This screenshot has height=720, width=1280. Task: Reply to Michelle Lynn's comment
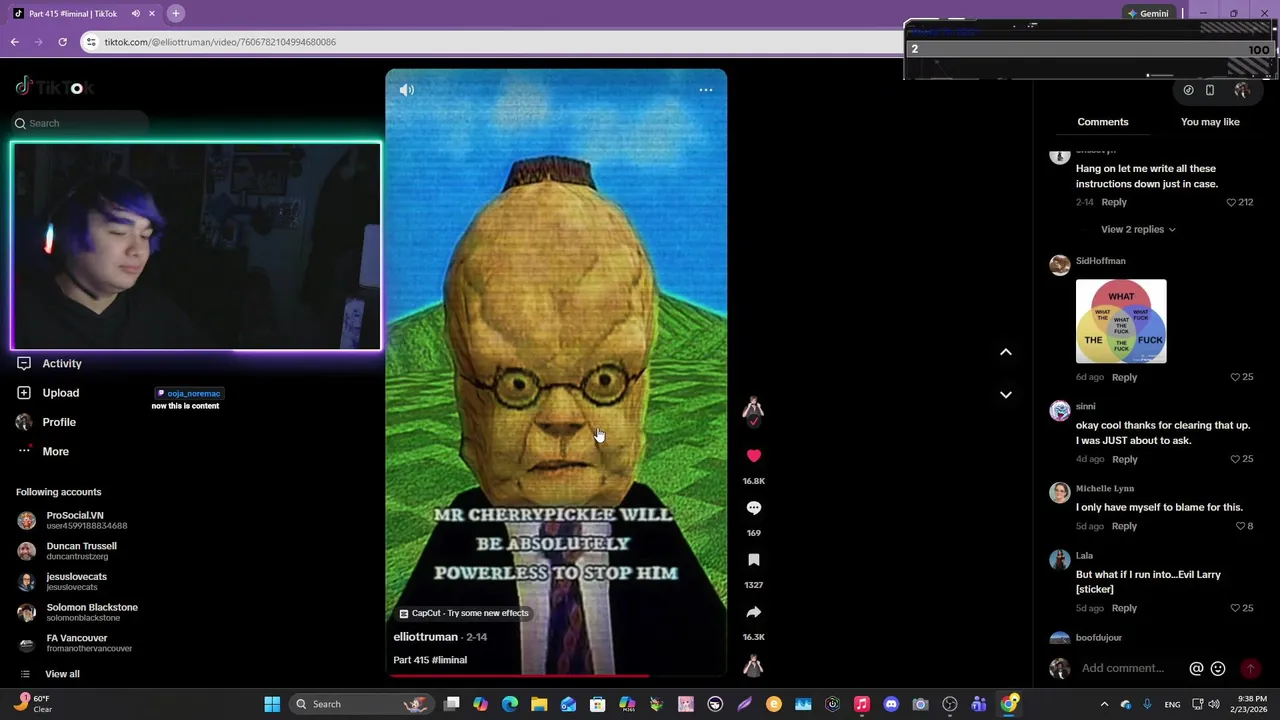tap(1124, 526)
